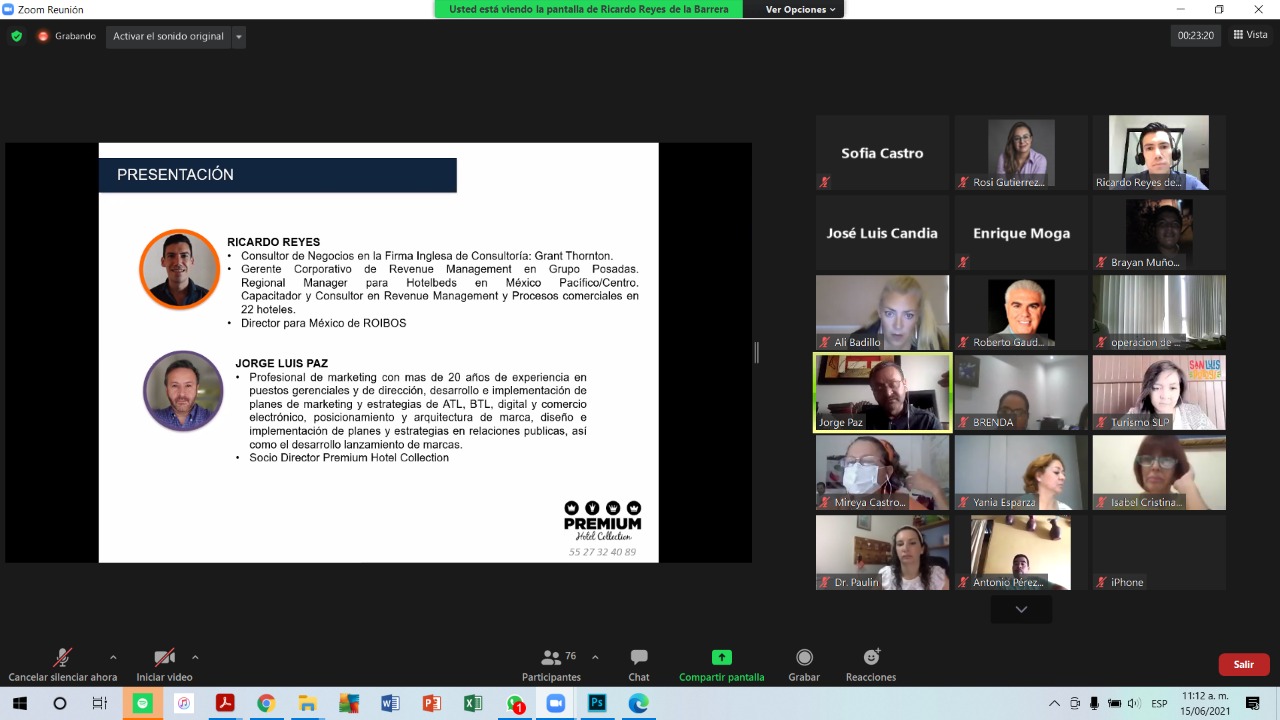
Task: Click the red Salir button
Action: click(1243, 664)
